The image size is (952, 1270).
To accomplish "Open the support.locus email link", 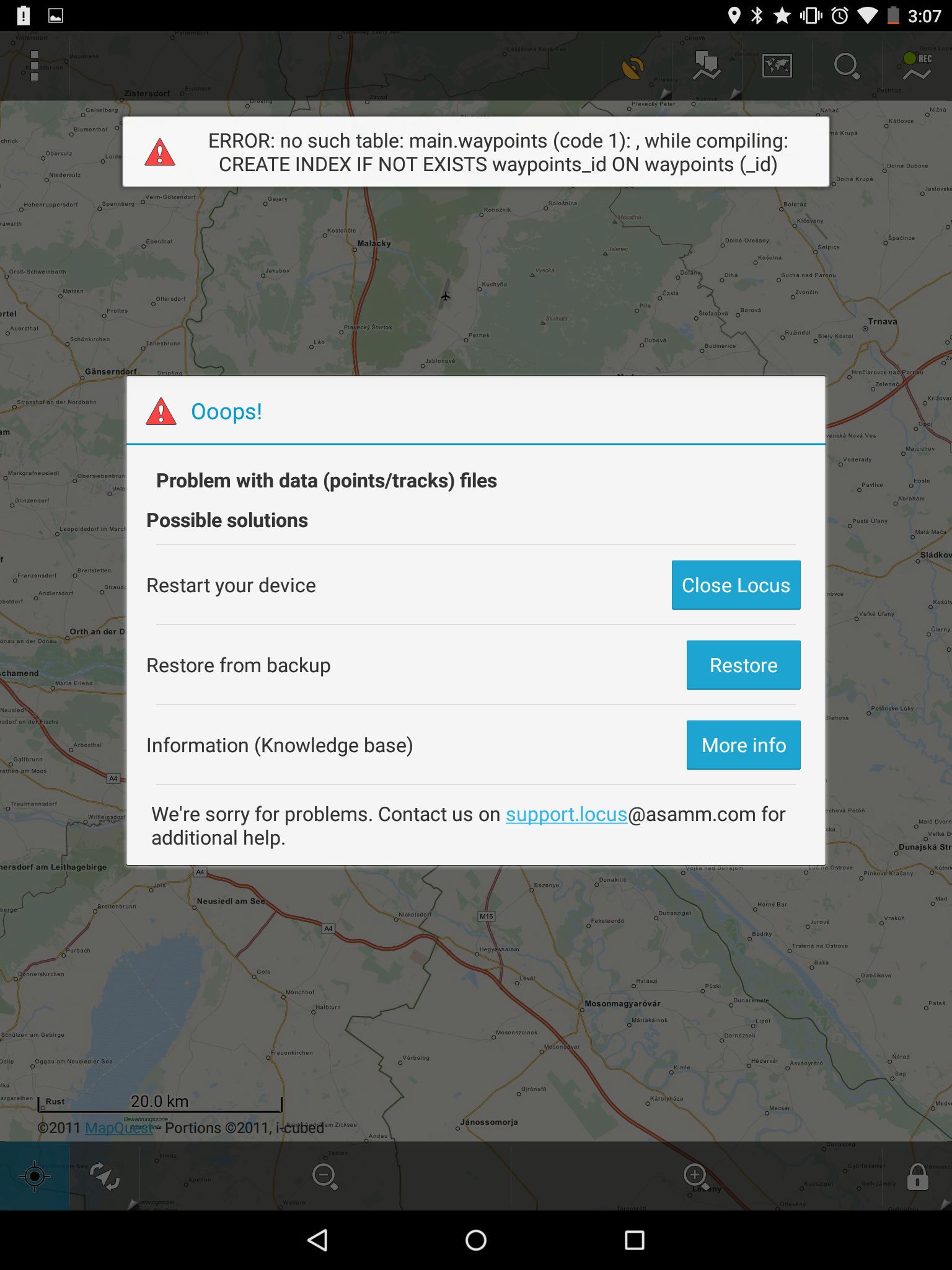I will coord(566,814).
